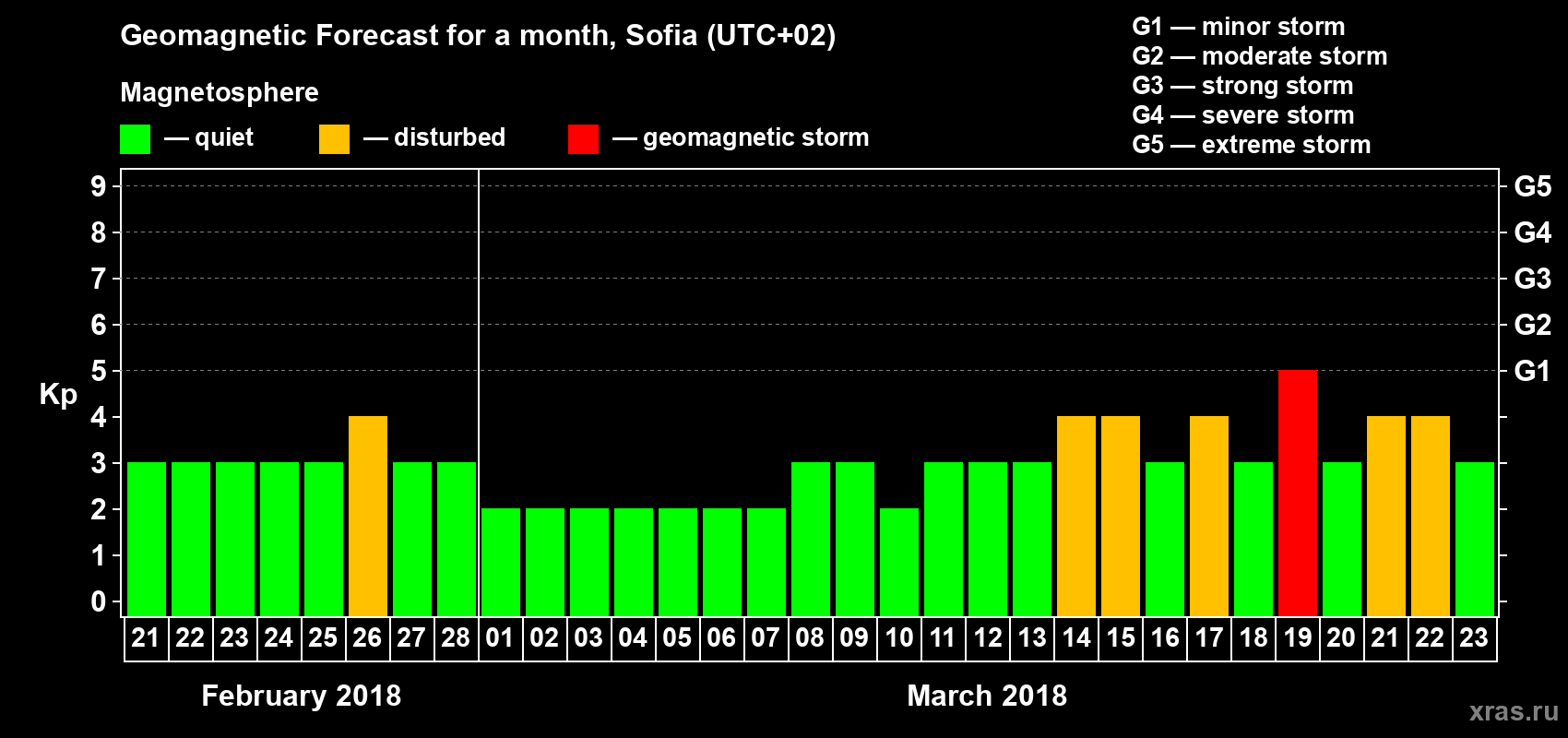Image resolution: width=1568 pixels, height=738 pixels.
Task: Click the '— geomagnetic storm' legend label
Action: click(x=741, y=138)
